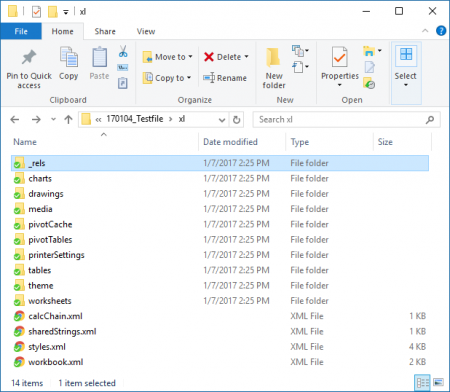This screenshot has width=450, height=392.
Task: Sort by the Type column header
Action: [329, 142]
